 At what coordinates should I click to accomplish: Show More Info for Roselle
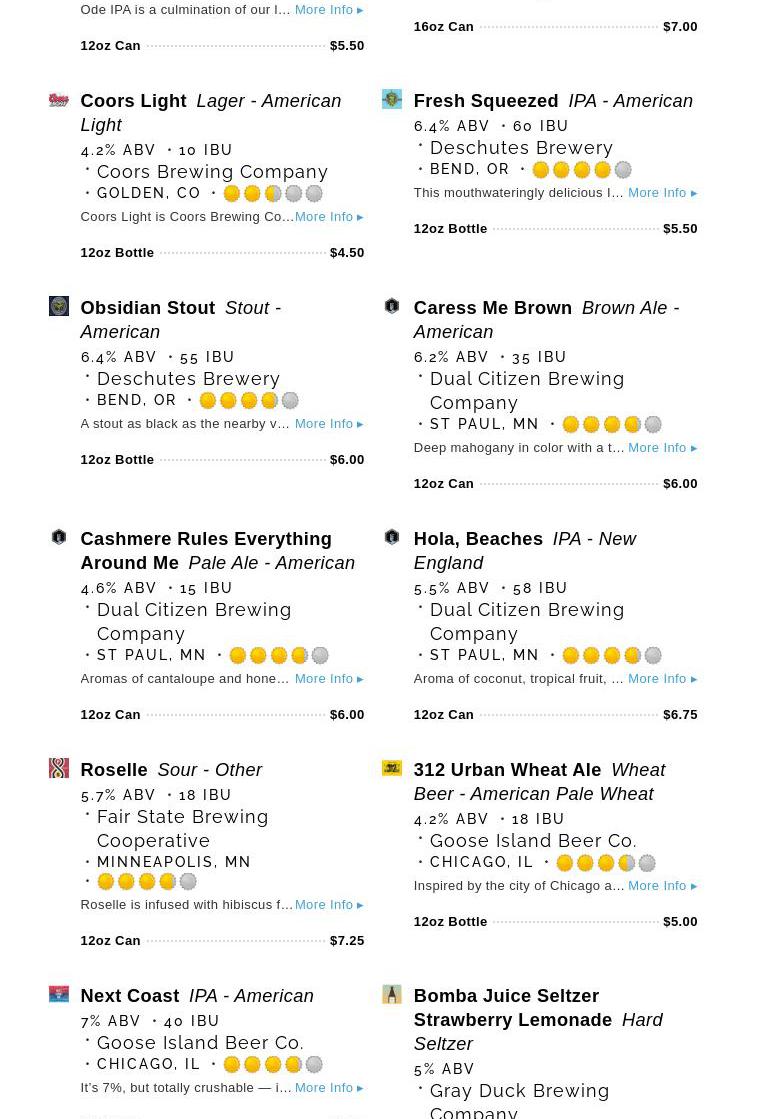coord(329,905)
